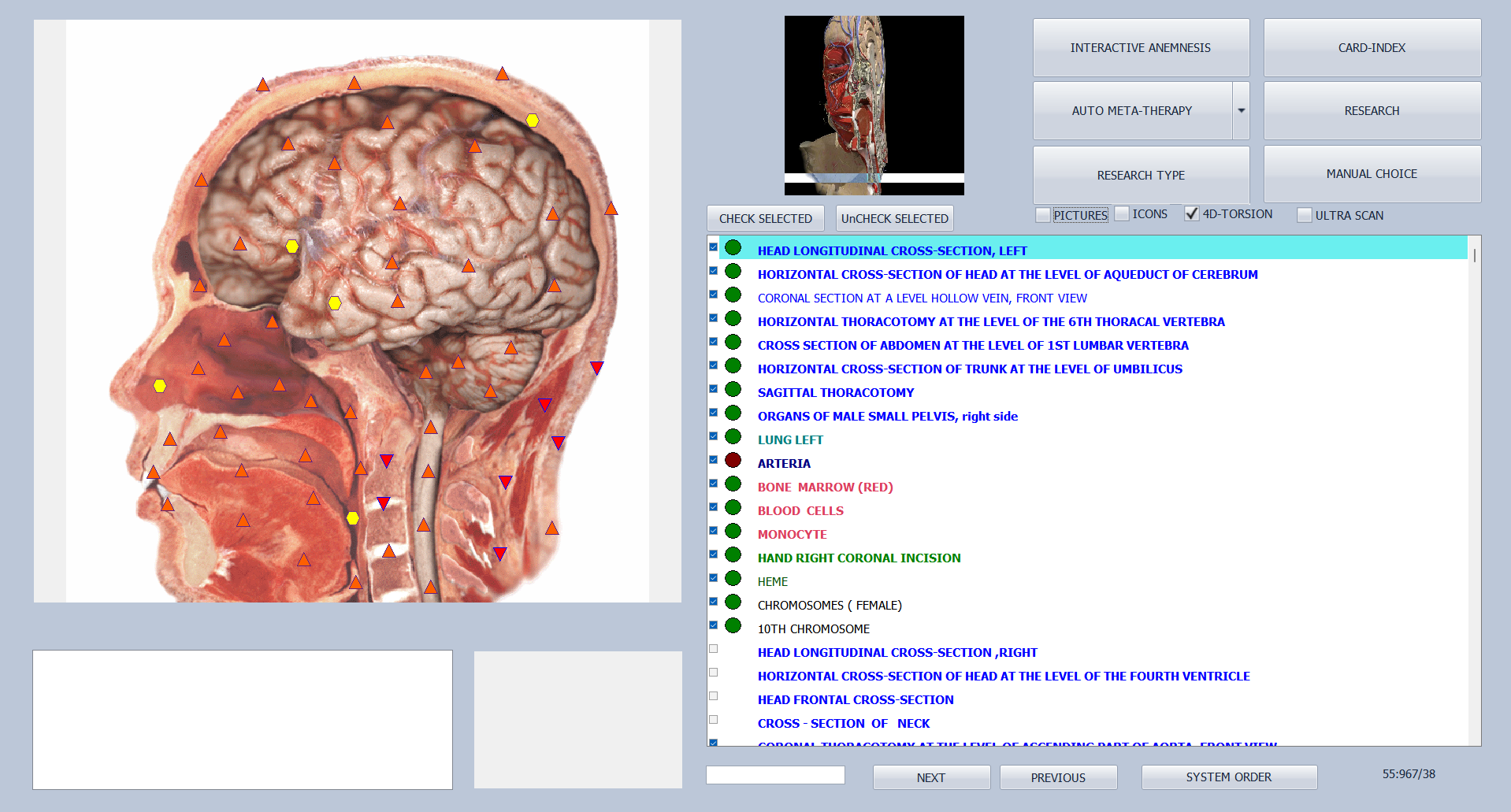Select HEAD LONGITUDINAL CROSS-SECTION, RIGHT list entry
The image size is (1511, 812).
pos(897,653)
